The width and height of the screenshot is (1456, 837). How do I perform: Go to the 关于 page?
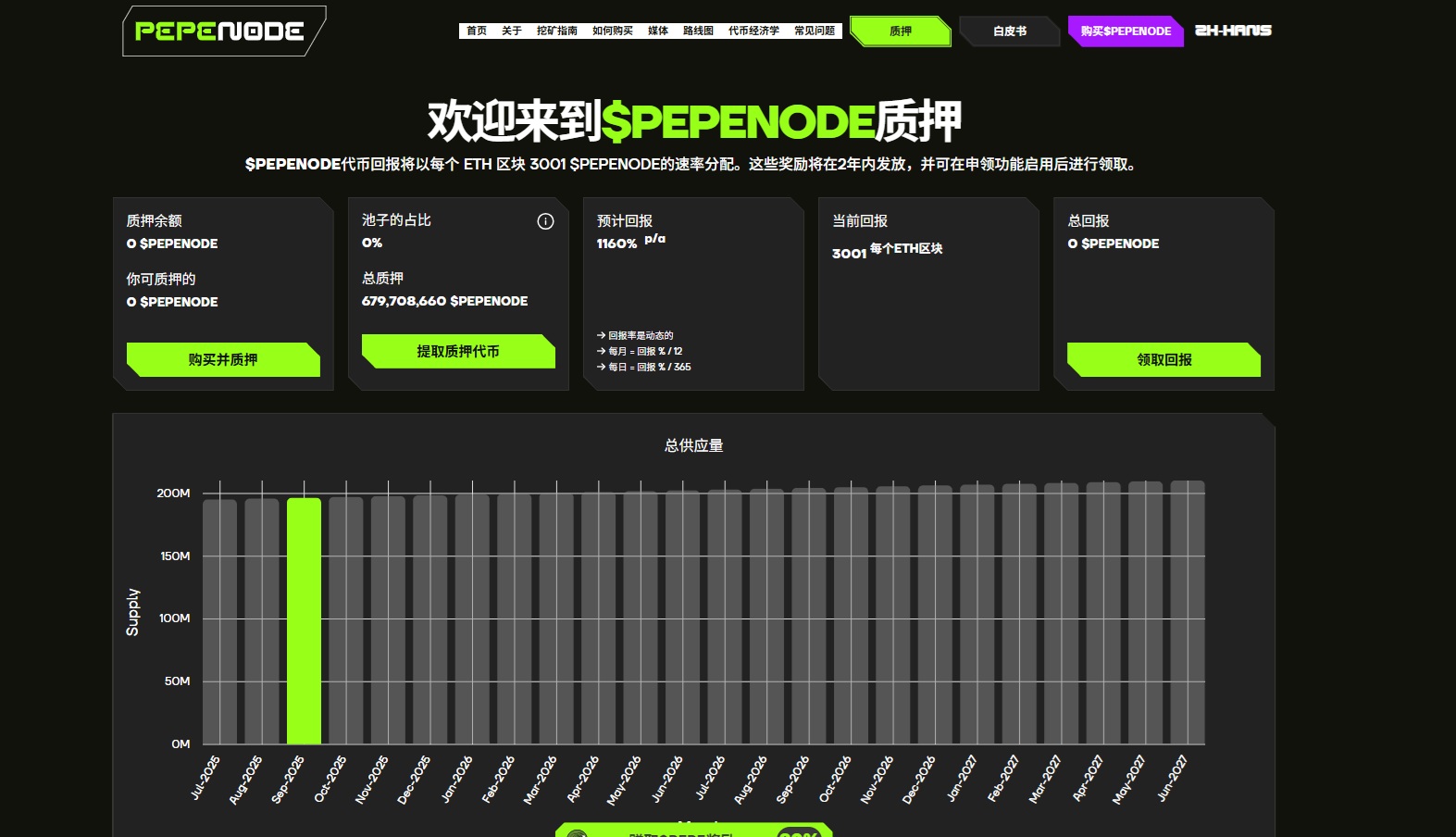(512, 31)
